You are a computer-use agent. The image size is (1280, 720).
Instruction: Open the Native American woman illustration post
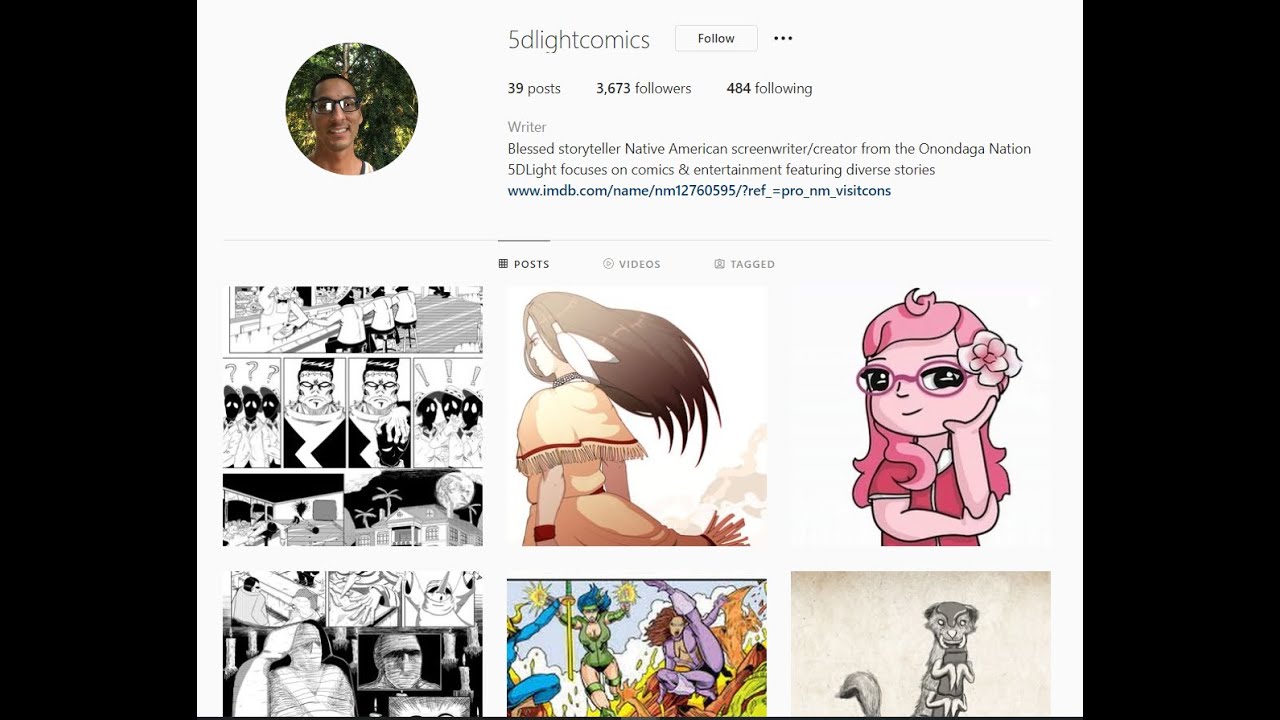coord(637,416)
